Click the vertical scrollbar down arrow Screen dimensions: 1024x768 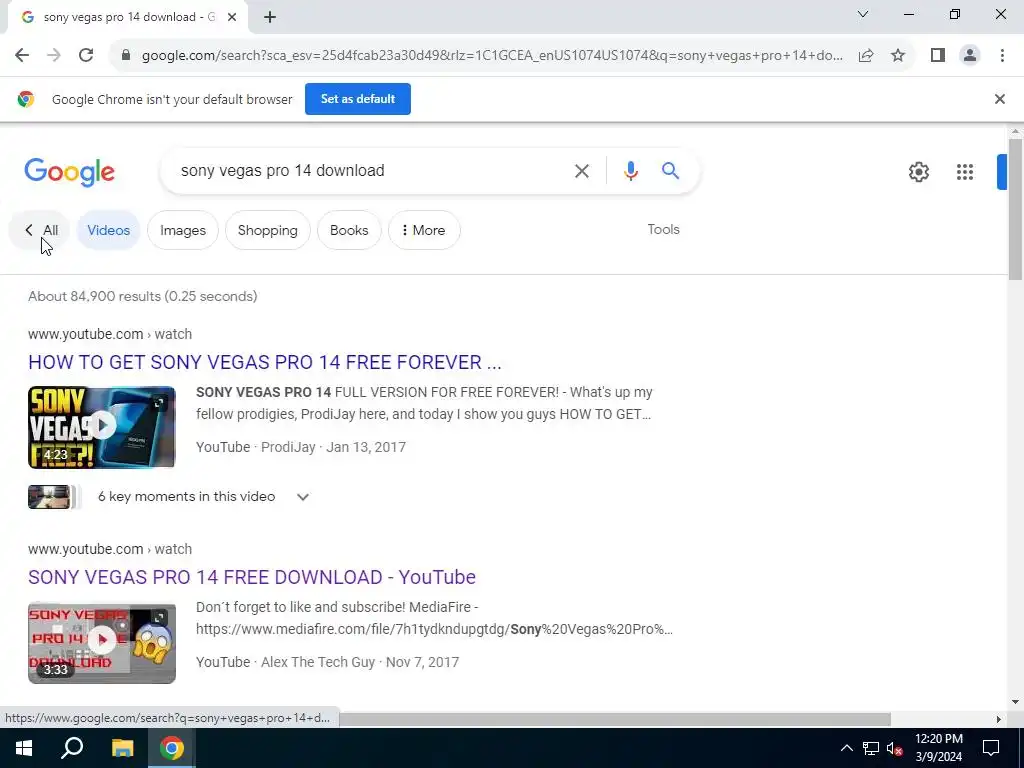tap(1015, 701)
